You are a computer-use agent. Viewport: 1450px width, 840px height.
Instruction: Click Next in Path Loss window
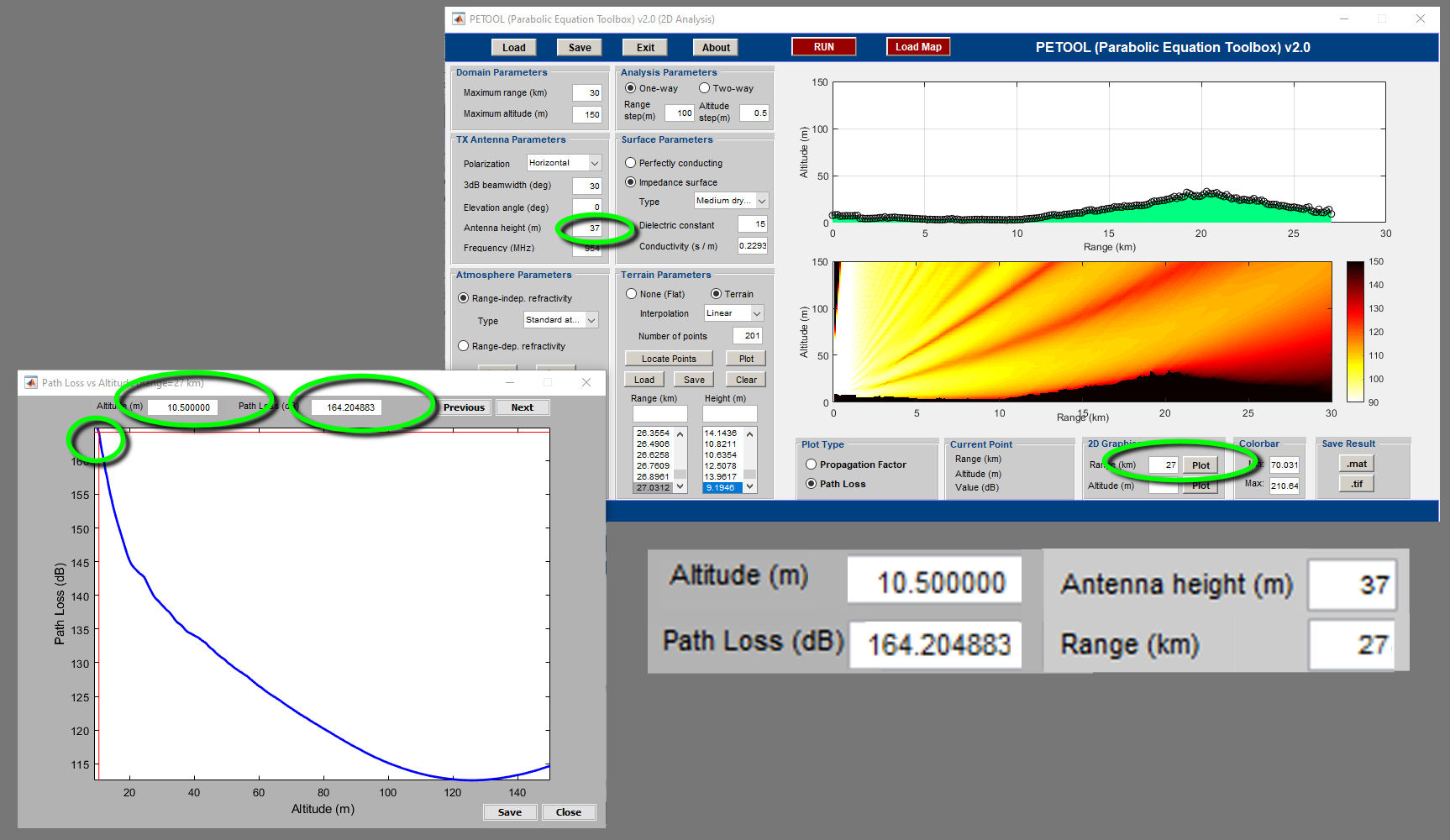(522, 407)
